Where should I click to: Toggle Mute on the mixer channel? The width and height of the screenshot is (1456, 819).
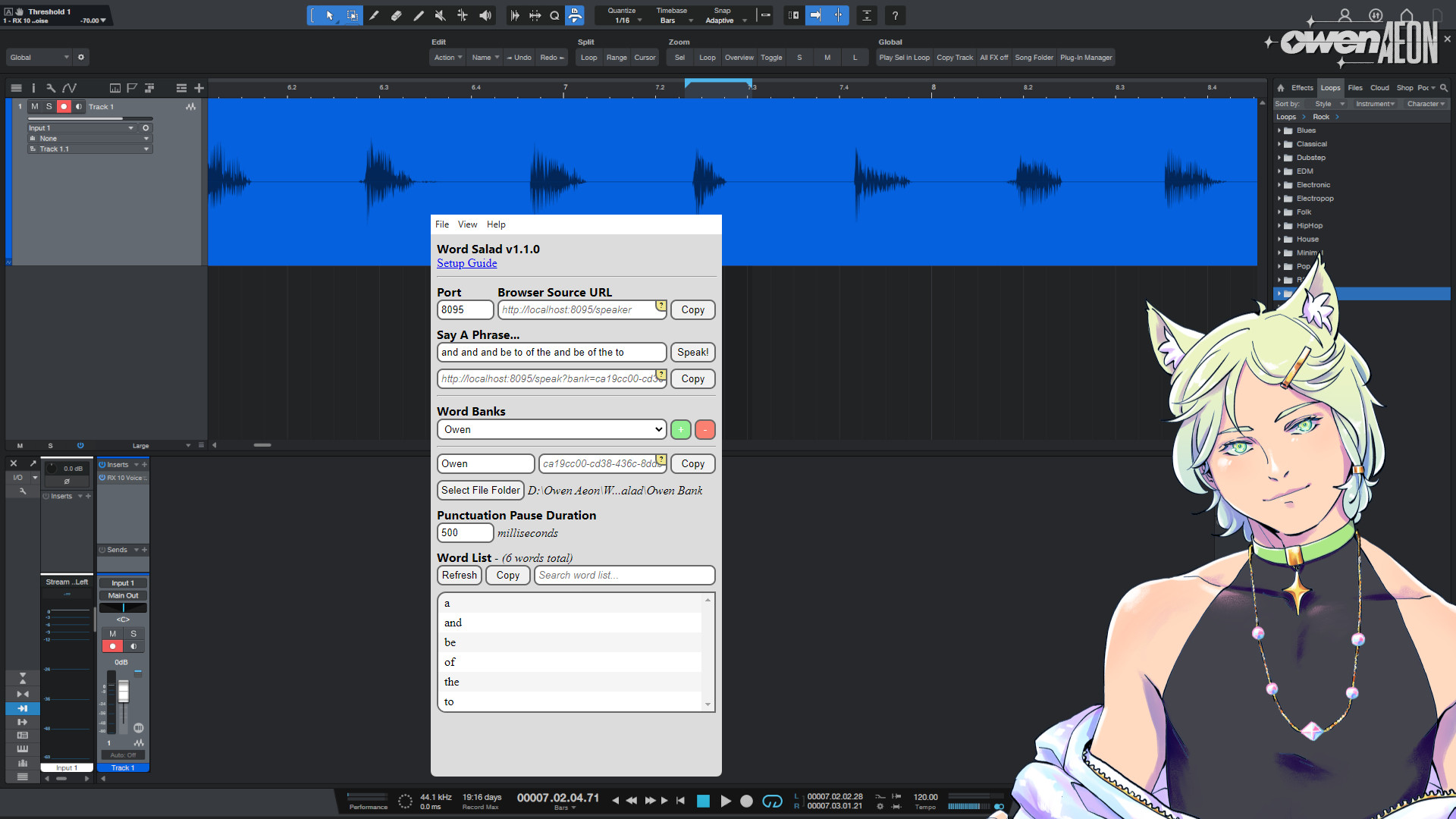113,634
